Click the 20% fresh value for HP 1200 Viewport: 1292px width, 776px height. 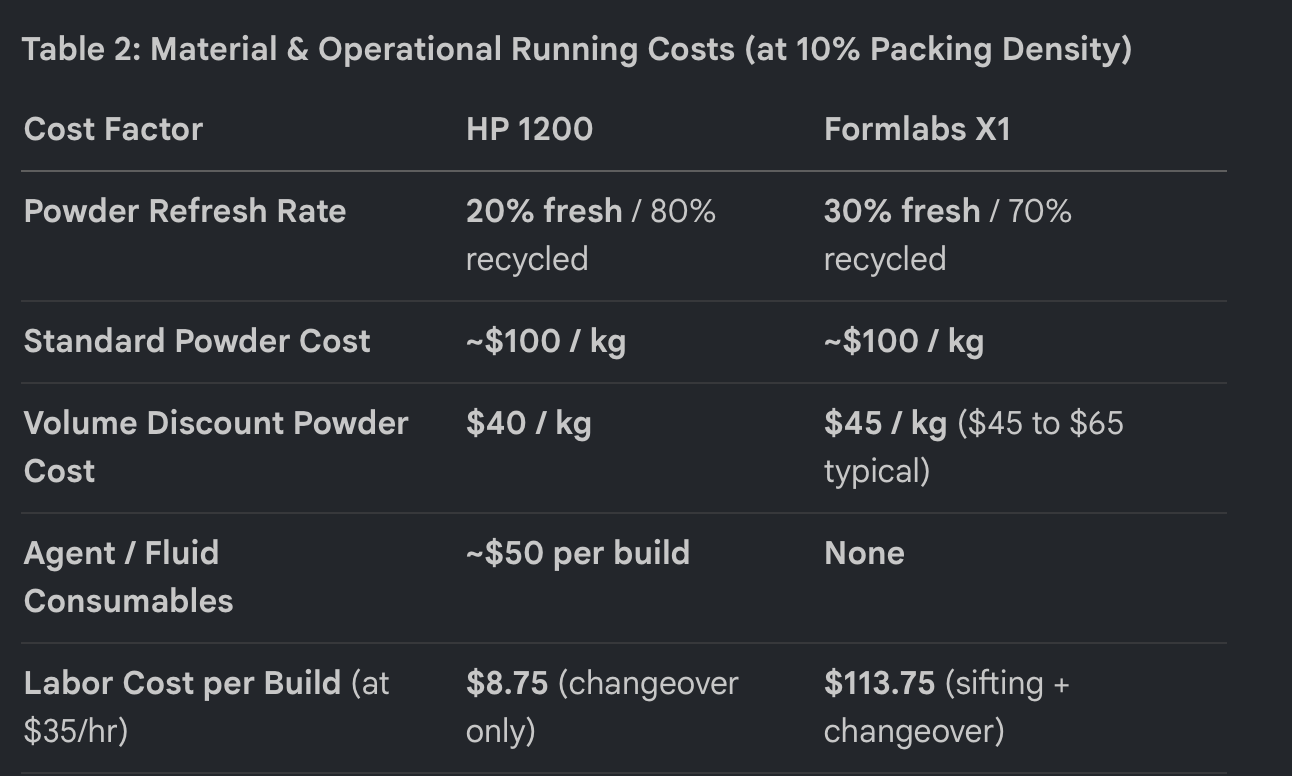[544, 211]
